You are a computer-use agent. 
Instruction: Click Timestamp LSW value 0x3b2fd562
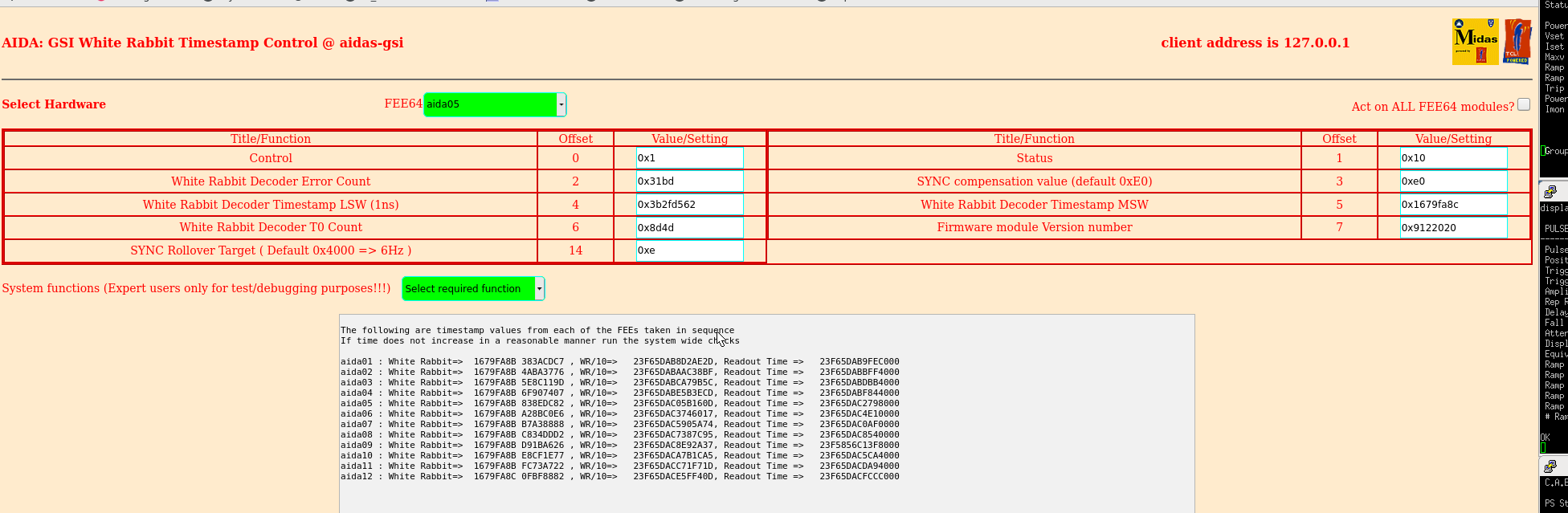click(x=689, y=205)
